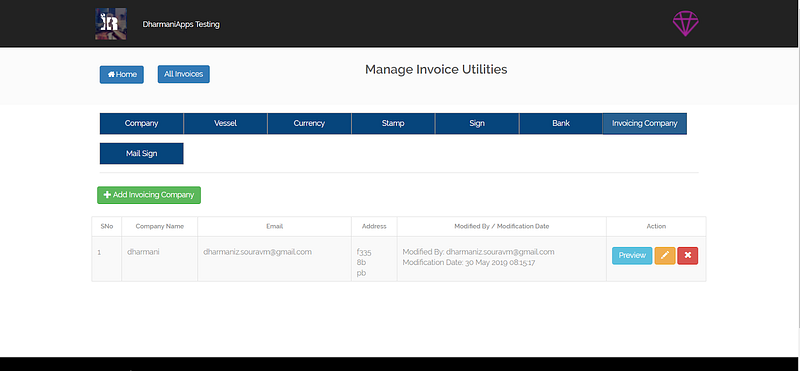Switch to the Stamp tab
800x371 pixels.
tap(393, 123)
